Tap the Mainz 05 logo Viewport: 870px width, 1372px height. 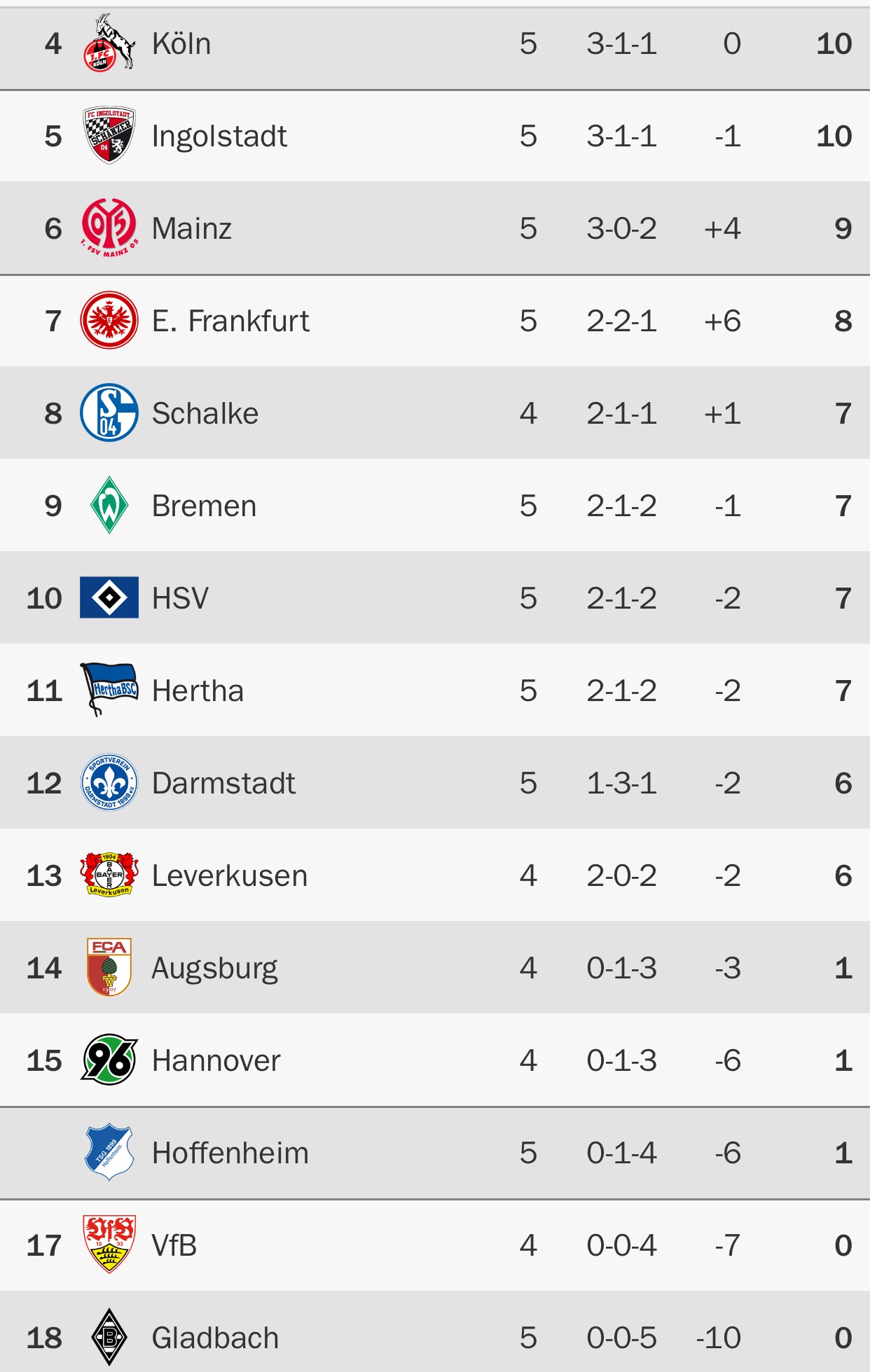(109, 228)
